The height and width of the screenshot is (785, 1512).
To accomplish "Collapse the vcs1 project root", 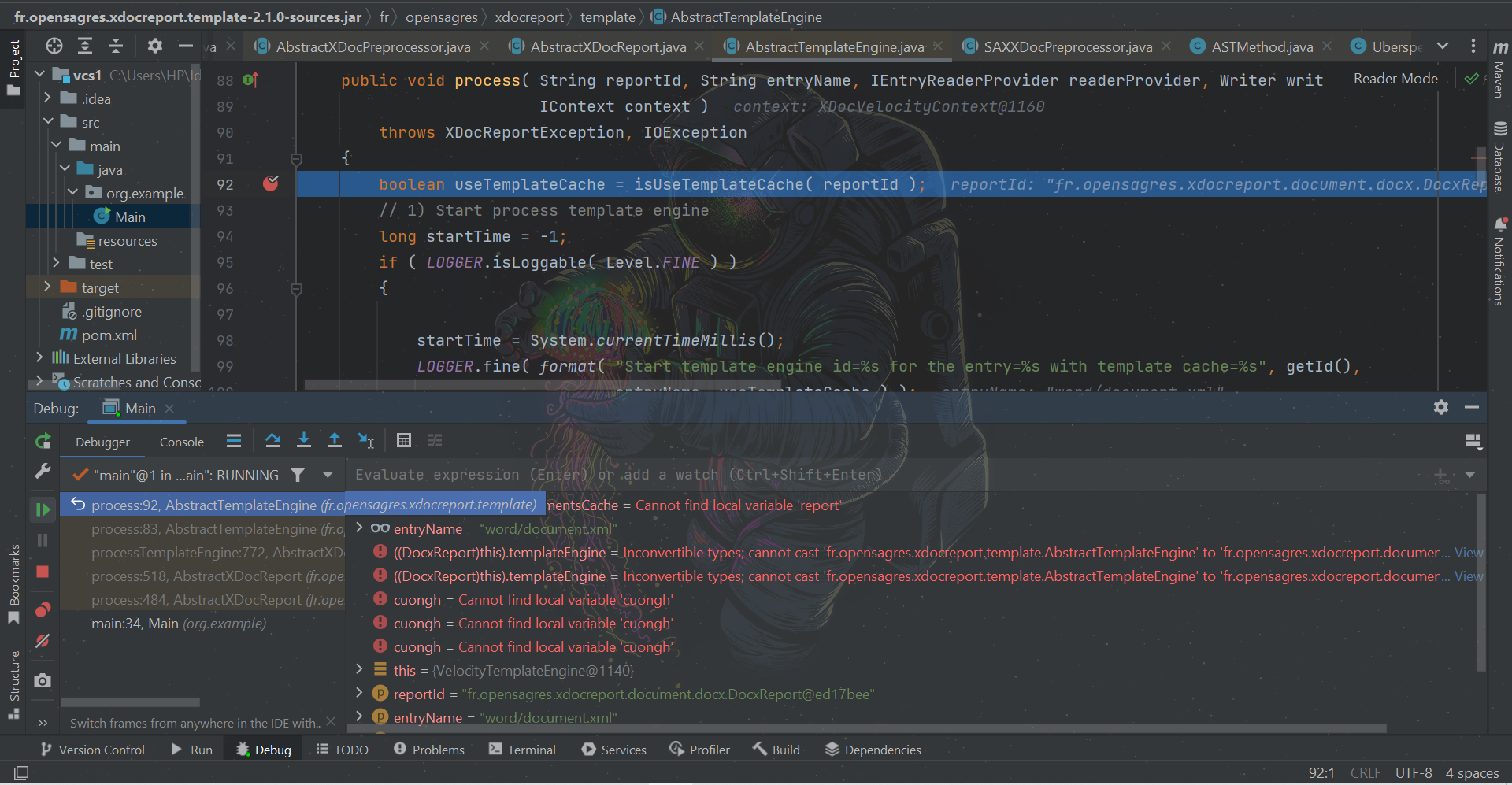I will 39,75.
